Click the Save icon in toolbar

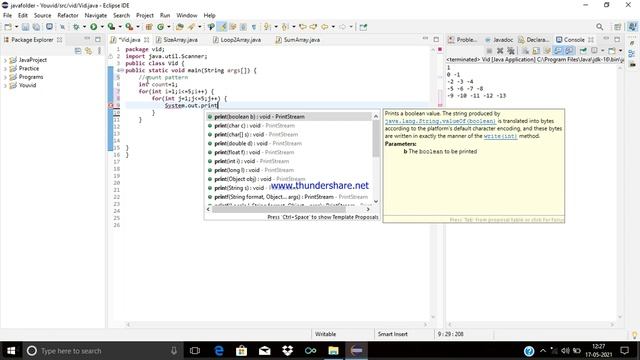pos(25,27)
